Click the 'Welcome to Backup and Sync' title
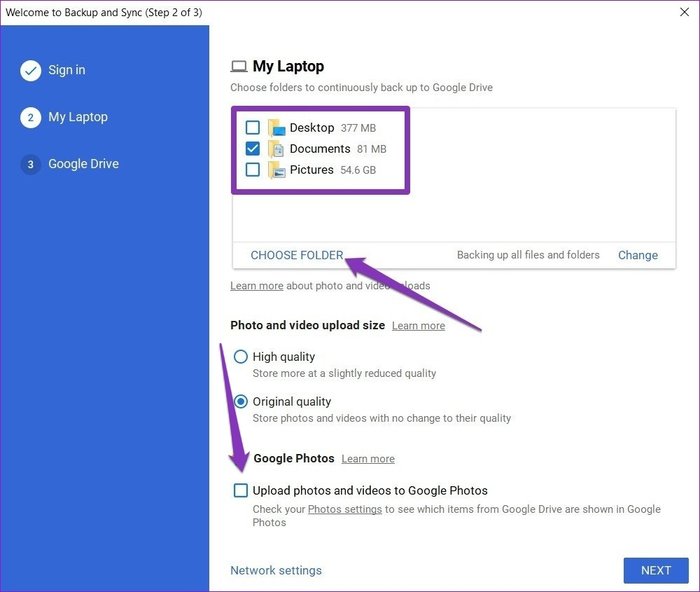 [104, 13]
